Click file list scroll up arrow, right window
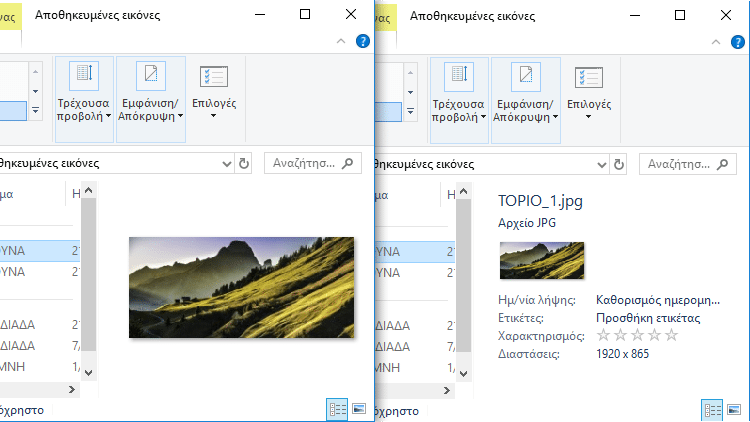This screenshot has width=750, height=422. [x=463, y=191]
